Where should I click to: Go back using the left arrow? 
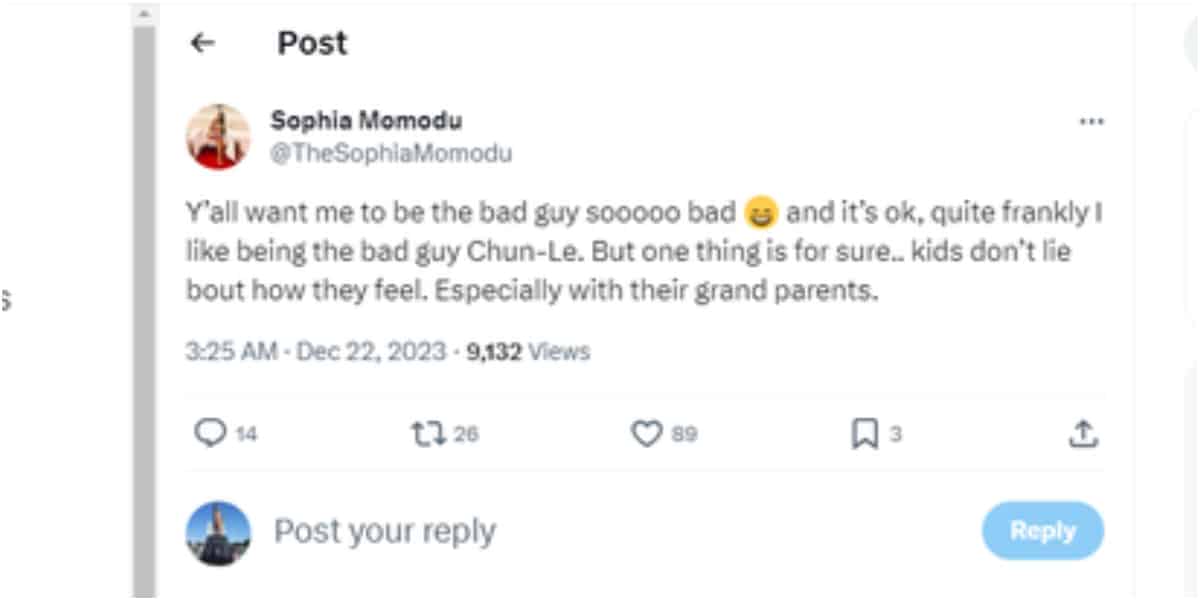[x=203, y=43]
